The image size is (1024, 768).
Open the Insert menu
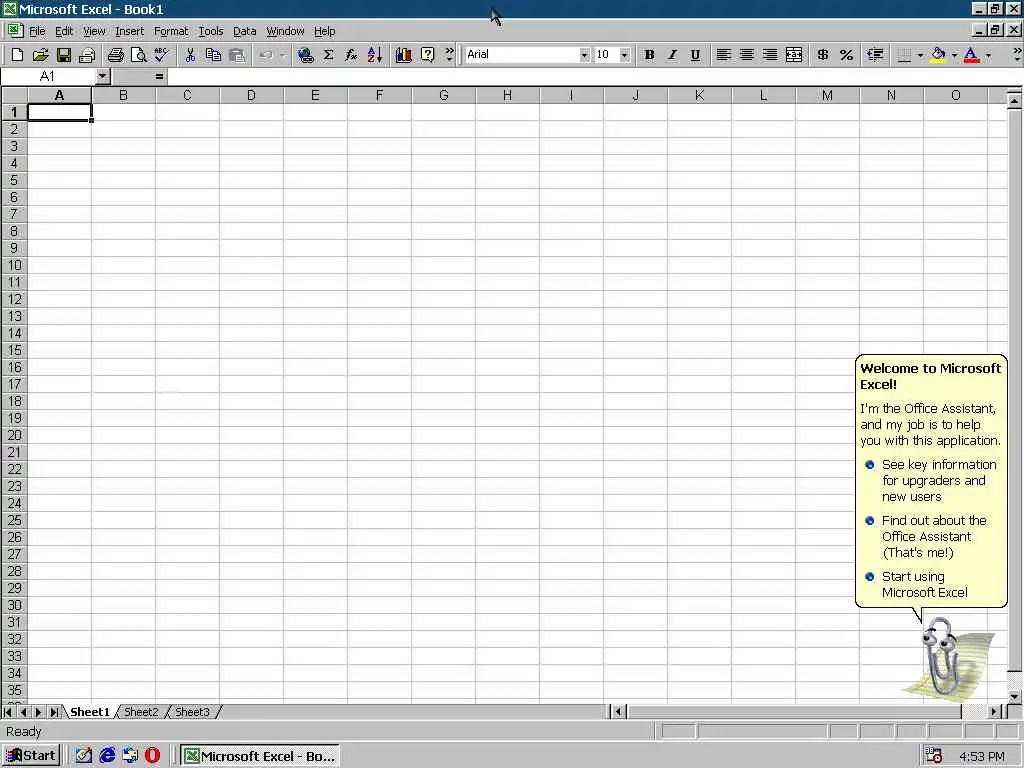[129, 31]
